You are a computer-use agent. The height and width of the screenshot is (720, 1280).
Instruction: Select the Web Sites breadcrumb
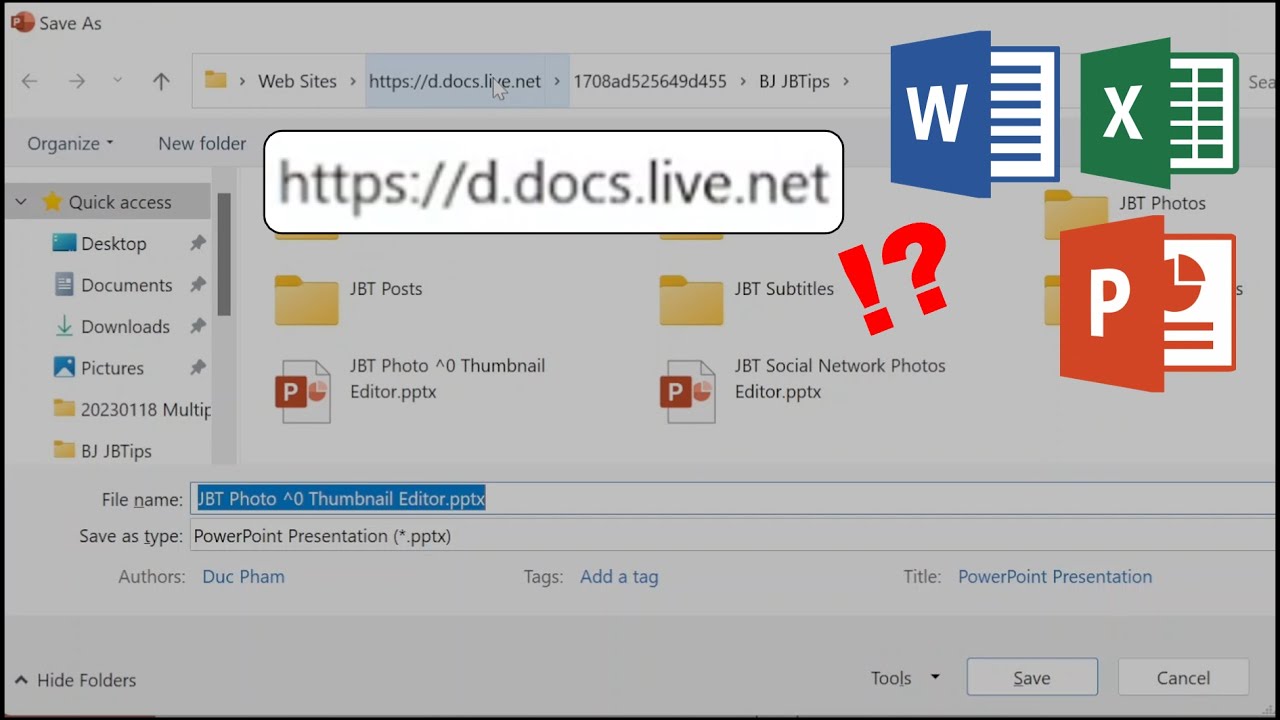click(298, 82)
